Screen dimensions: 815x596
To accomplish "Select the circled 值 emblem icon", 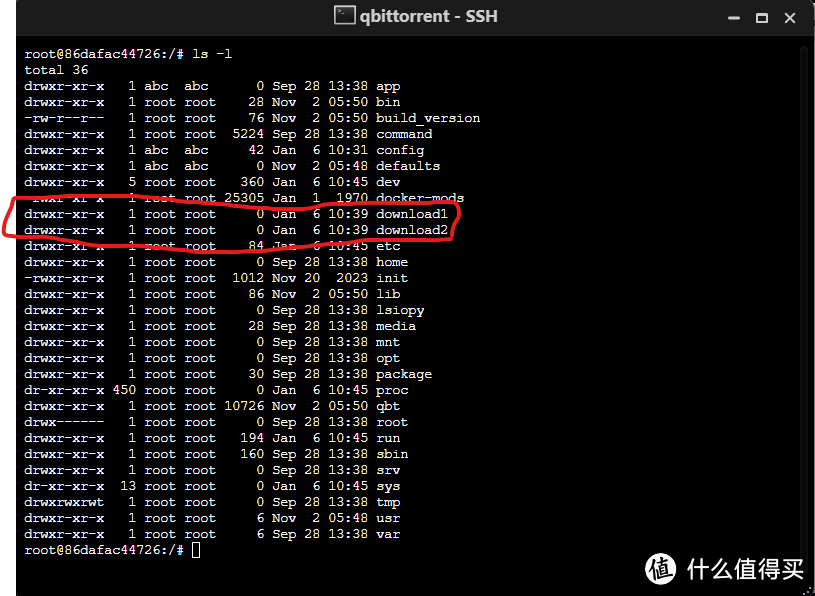I will coord(662,568).
